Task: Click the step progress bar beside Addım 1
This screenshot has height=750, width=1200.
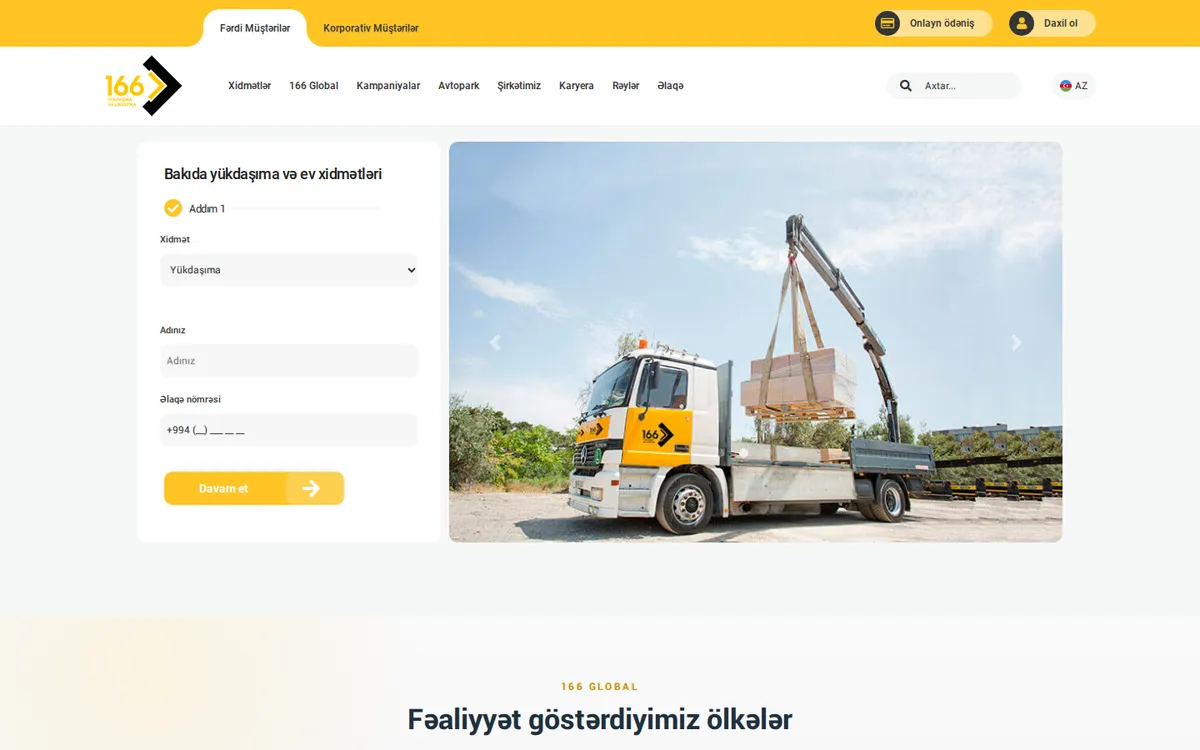Action: [x=304, y=208]
